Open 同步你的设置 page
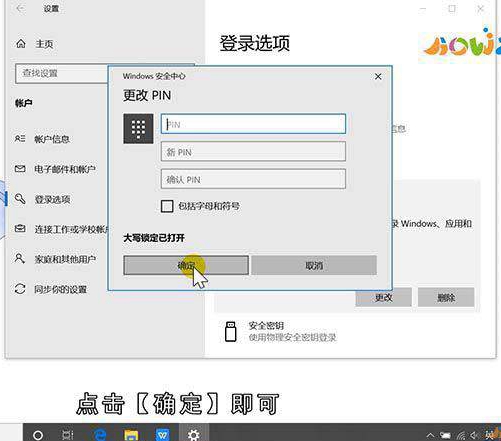This screenshot has width=501, height=441. click(60, 289)
